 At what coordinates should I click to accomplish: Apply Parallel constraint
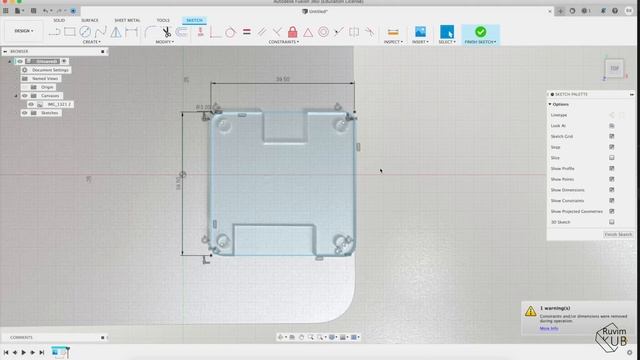coord(262,32)
